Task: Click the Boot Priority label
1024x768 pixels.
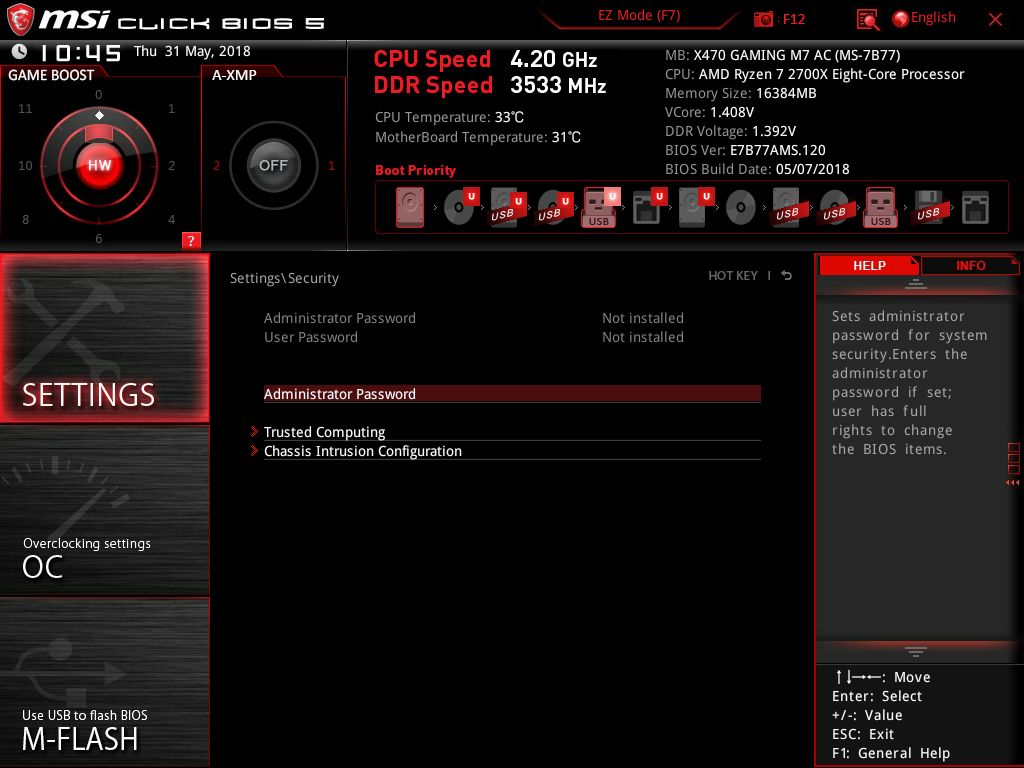Action: [x=415, y=170]
